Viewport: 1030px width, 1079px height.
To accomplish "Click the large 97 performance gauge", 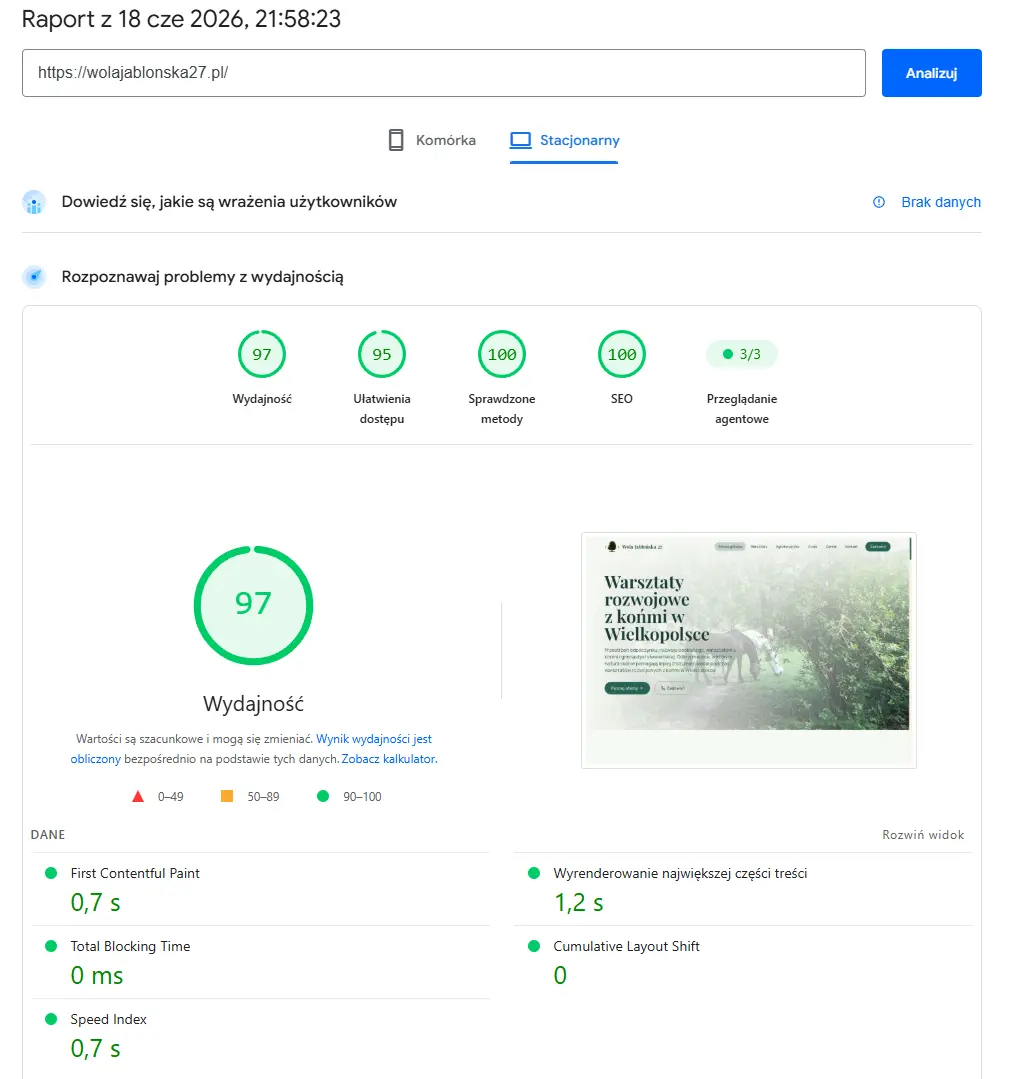I will pos(253,606).
